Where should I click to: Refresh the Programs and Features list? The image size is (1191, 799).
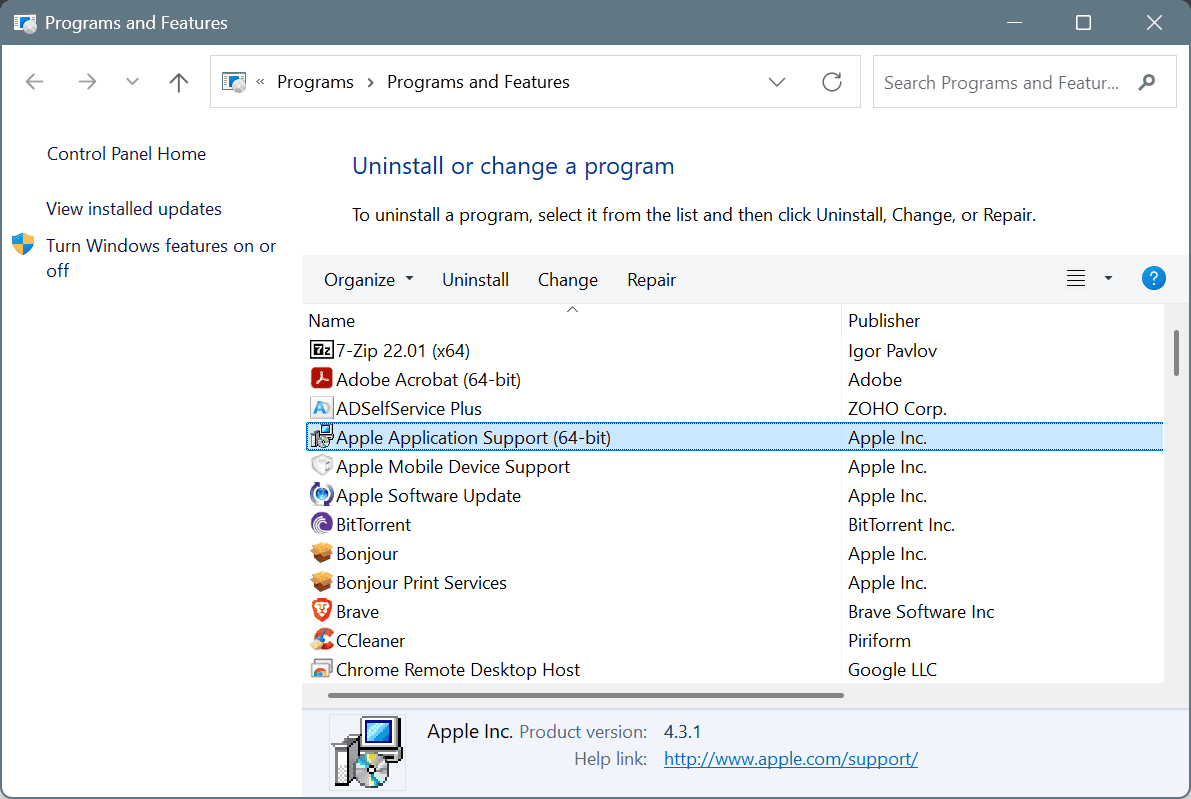(832, 82)
